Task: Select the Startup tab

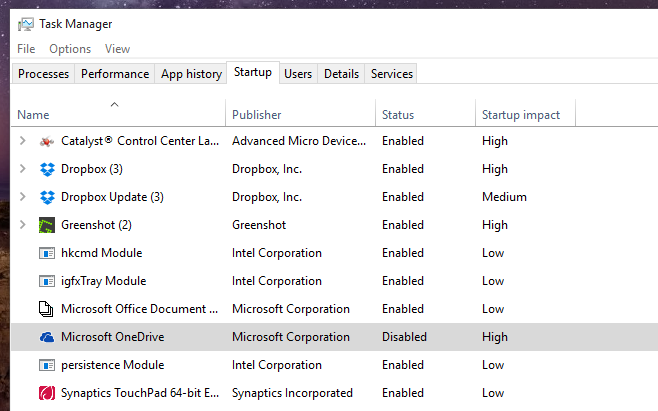Action: pos(253,72)
